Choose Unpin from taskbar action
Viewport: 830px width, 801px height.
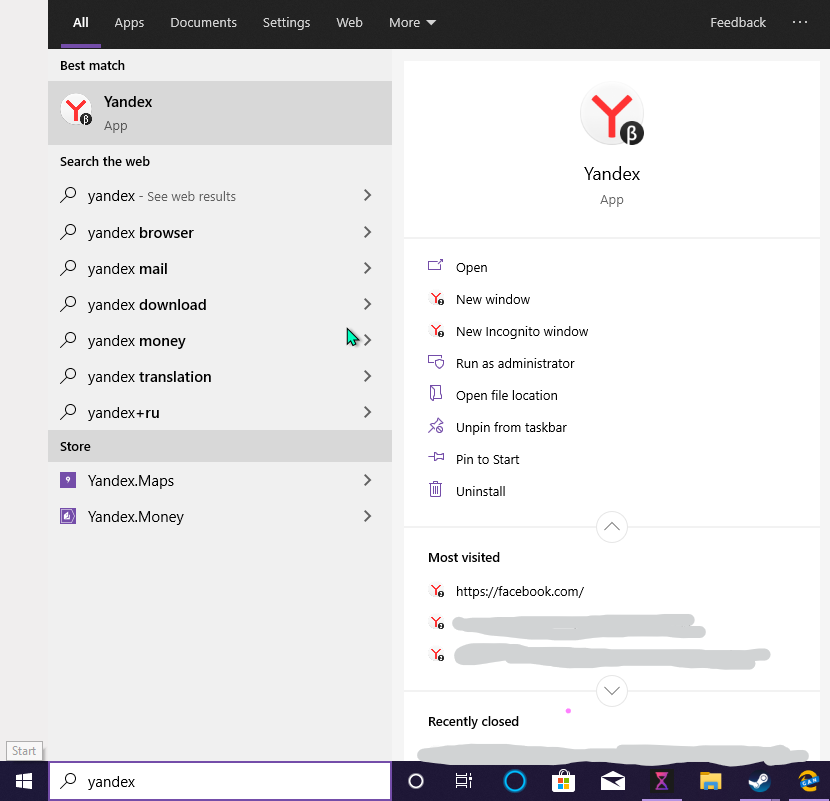[x=511, y=427]
